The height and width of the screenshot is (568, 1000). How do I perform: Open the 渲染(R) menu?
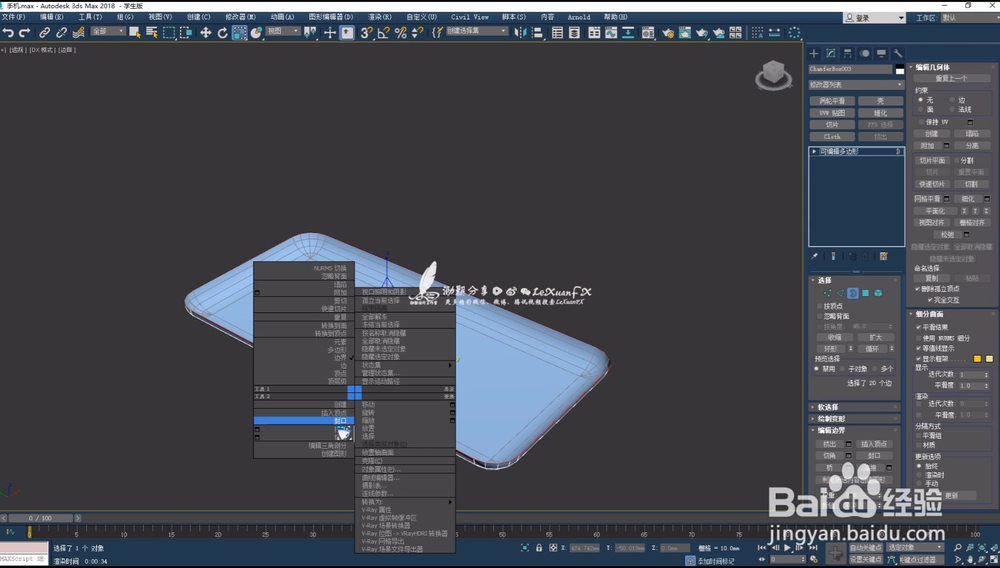click(379, 17)
